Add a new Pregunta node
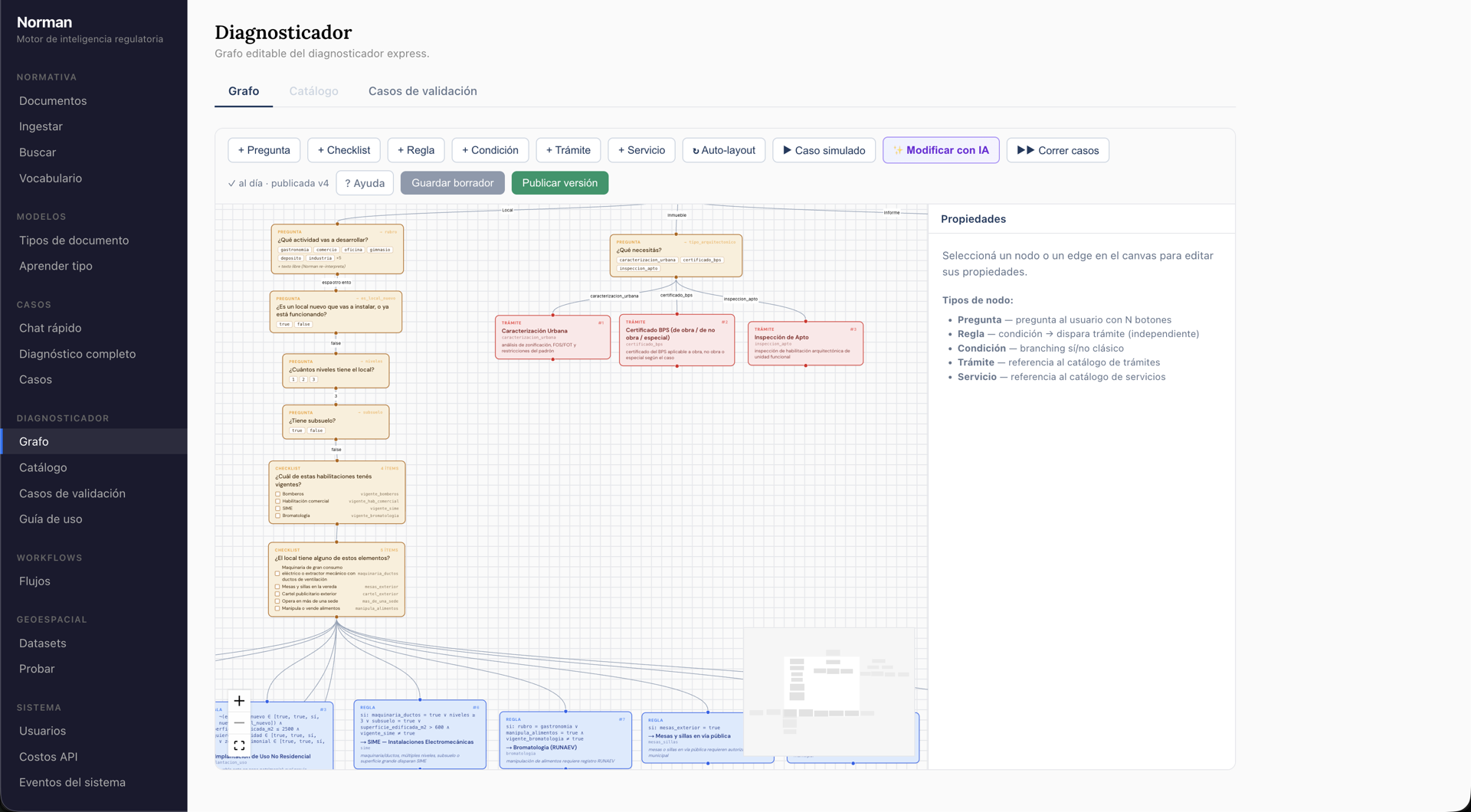 click(x=264, y=150)
